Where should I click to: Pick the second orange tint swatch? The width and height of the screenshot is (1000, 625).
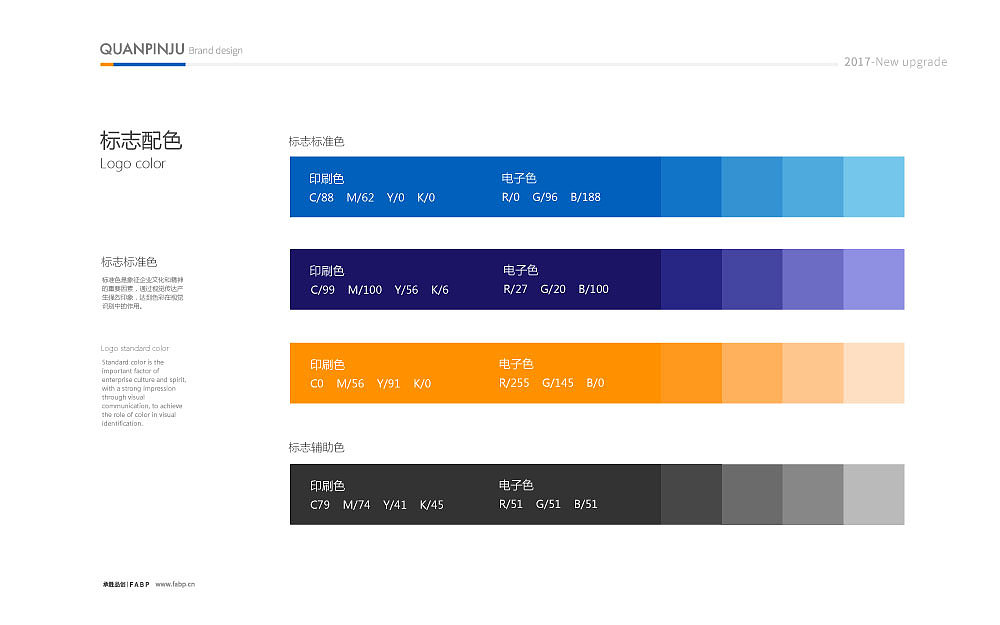752,373
